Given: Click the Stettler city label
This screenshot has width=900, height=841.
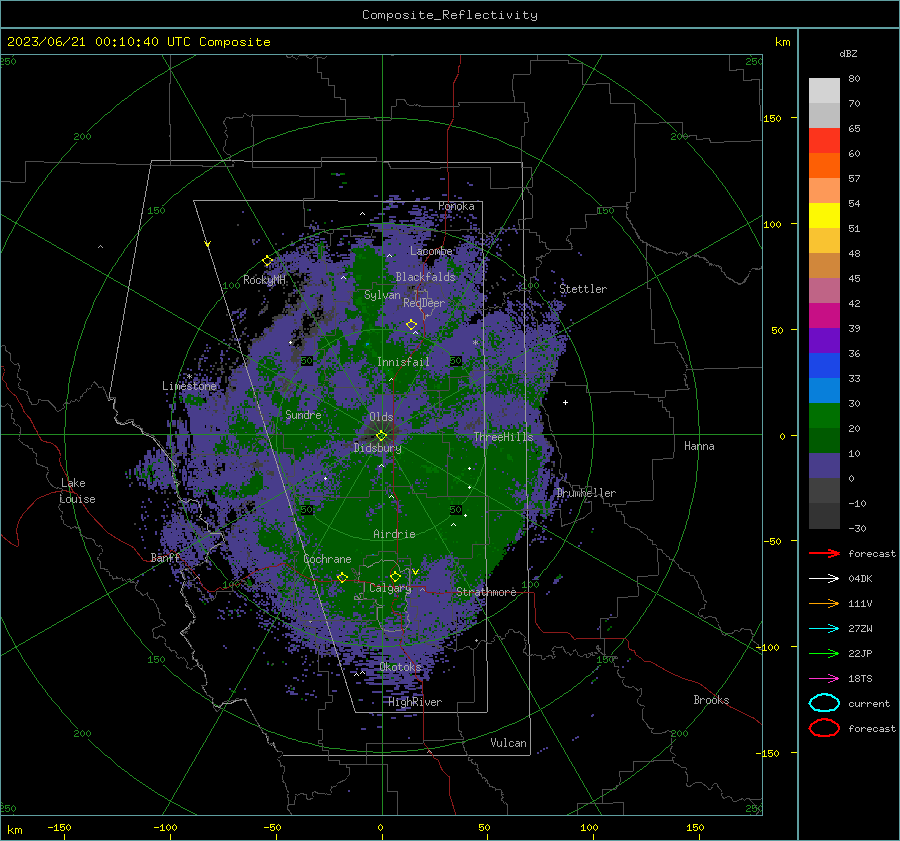Looking at the screenshot, I should [583, 289].
